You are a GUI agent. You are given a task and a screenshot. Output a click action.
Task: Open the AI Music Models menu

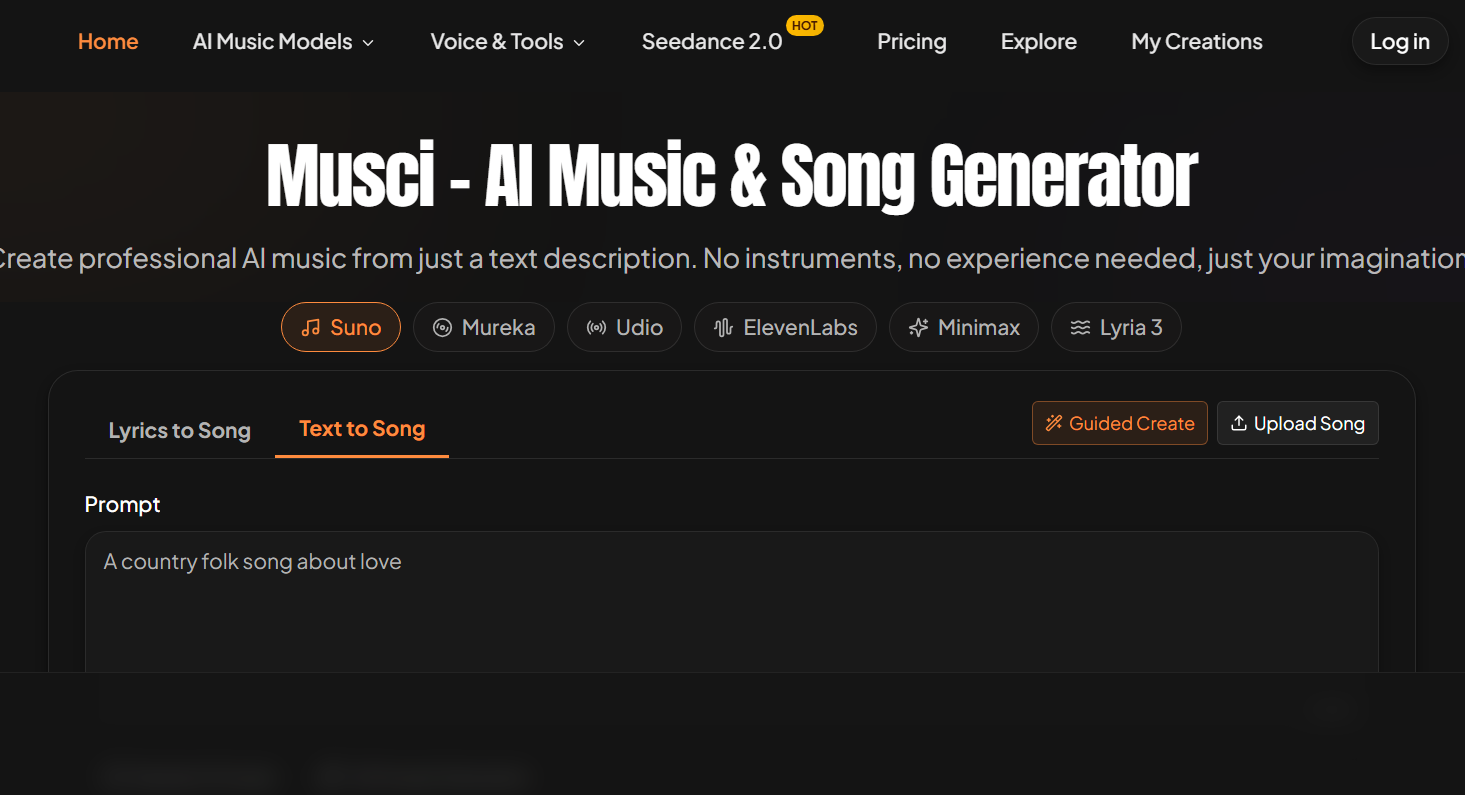click(283, 42)
